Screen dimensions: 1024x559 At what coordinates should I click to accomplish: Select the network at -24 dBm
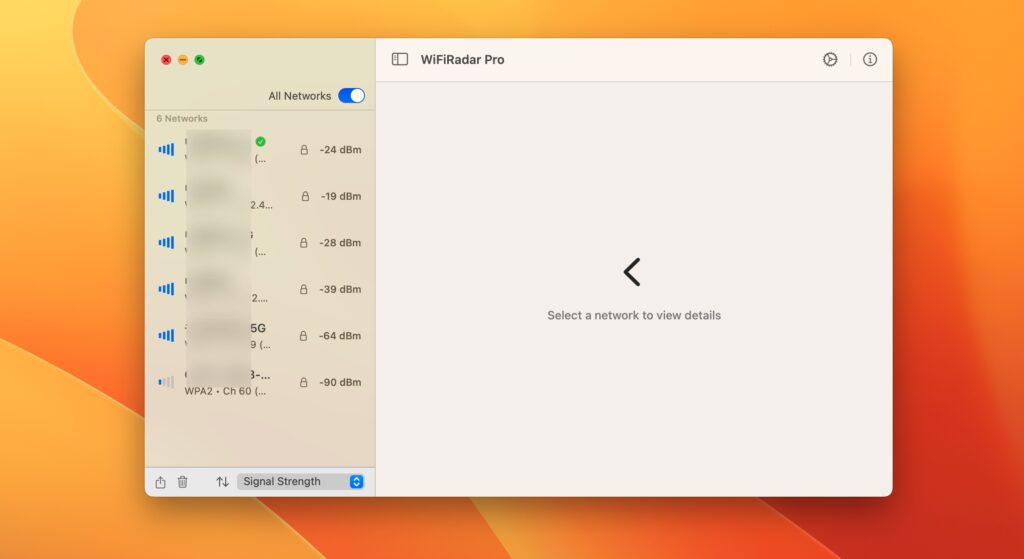click(x=260, y=150)
